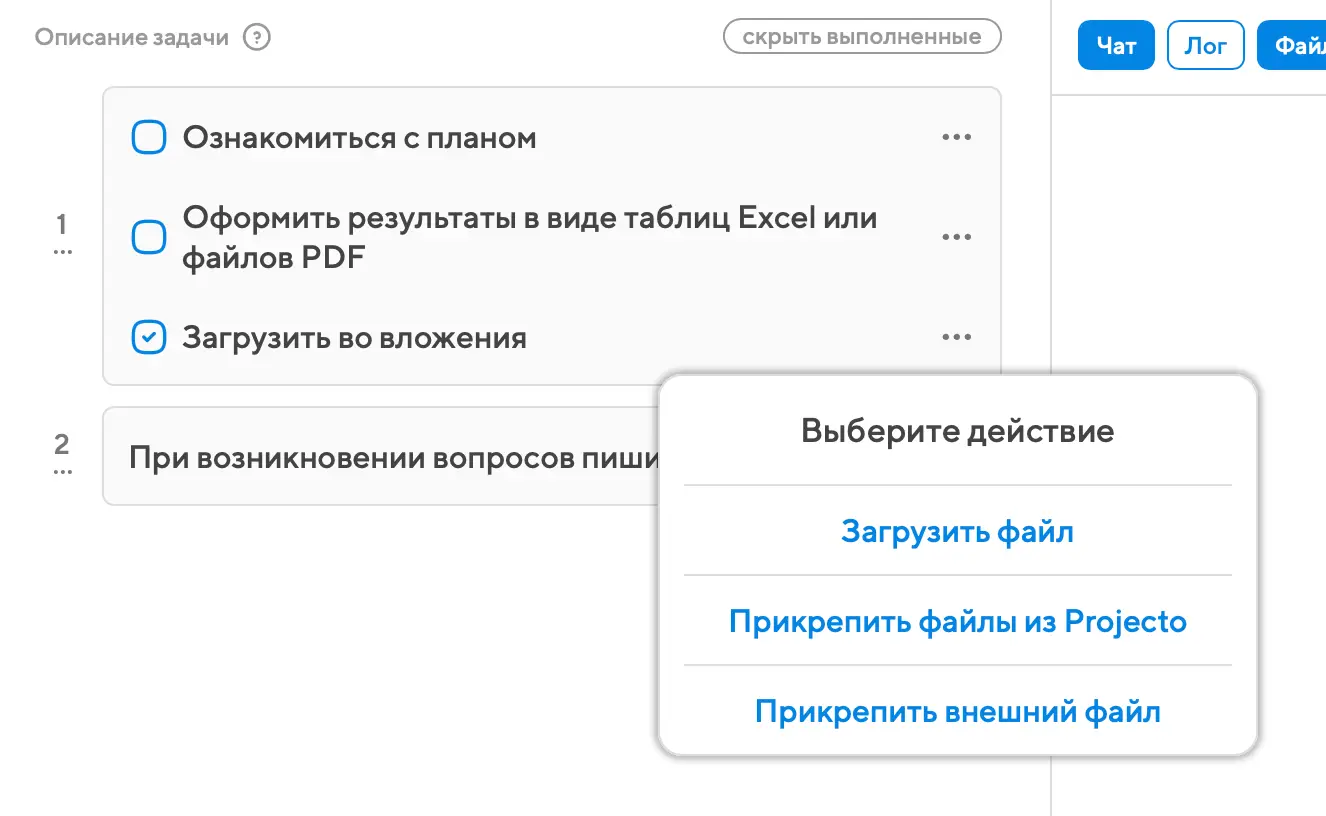
Task: Open three-dot menu for Загрузить во вложения
Action: [x=956, y=338]
